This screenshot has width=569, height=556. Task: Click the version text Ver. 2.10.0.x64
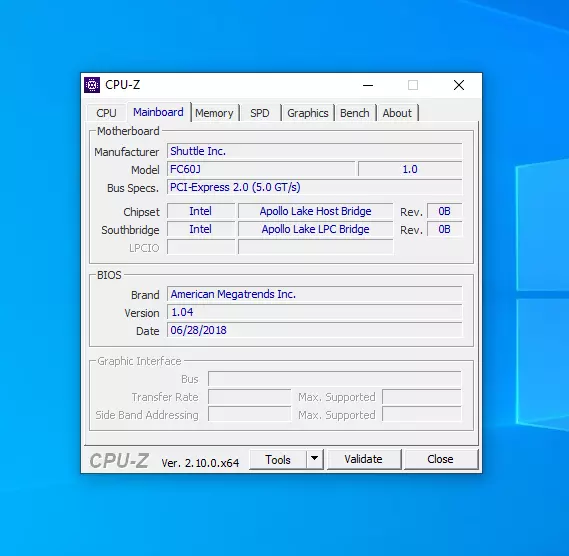tap(200, 463)
